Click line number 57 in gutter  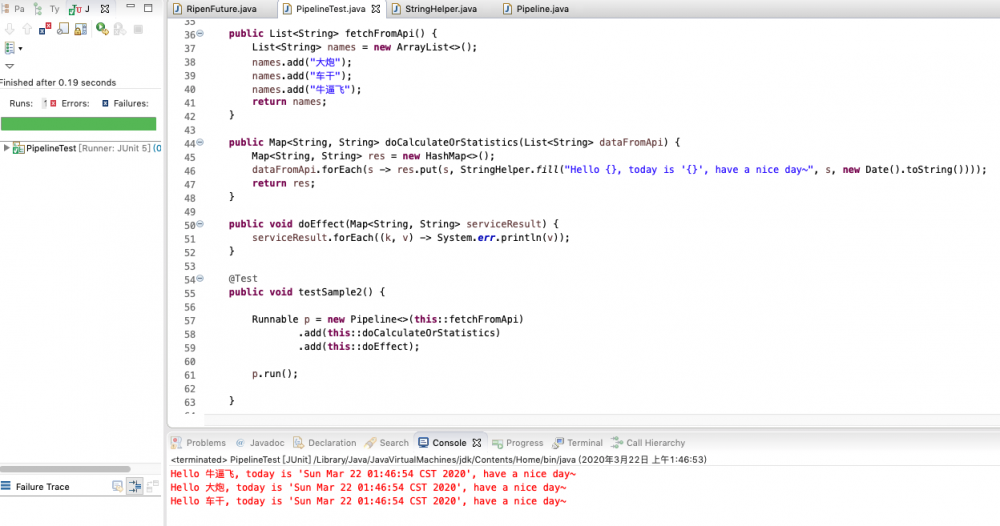point(189,321)
